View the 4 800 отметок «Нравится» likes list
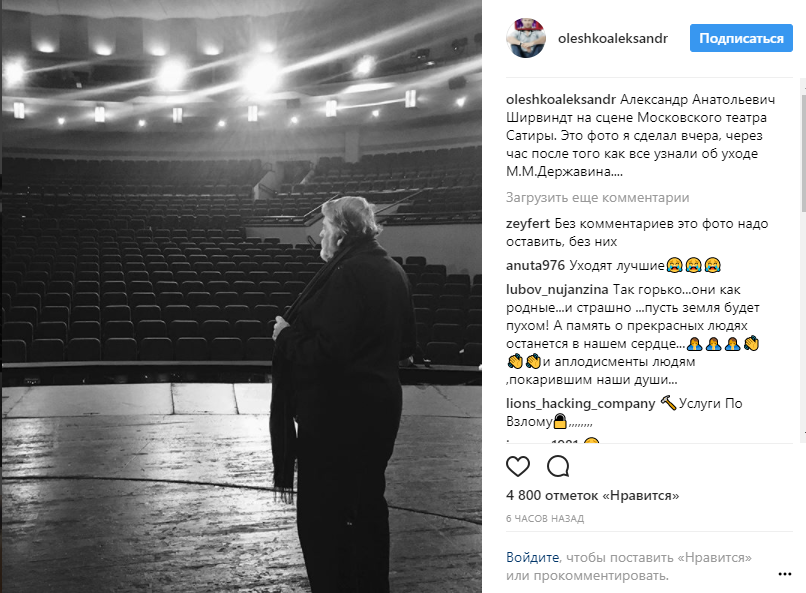Image resolution: width=806 pixels, height=593 pixels. click(592, 495)
